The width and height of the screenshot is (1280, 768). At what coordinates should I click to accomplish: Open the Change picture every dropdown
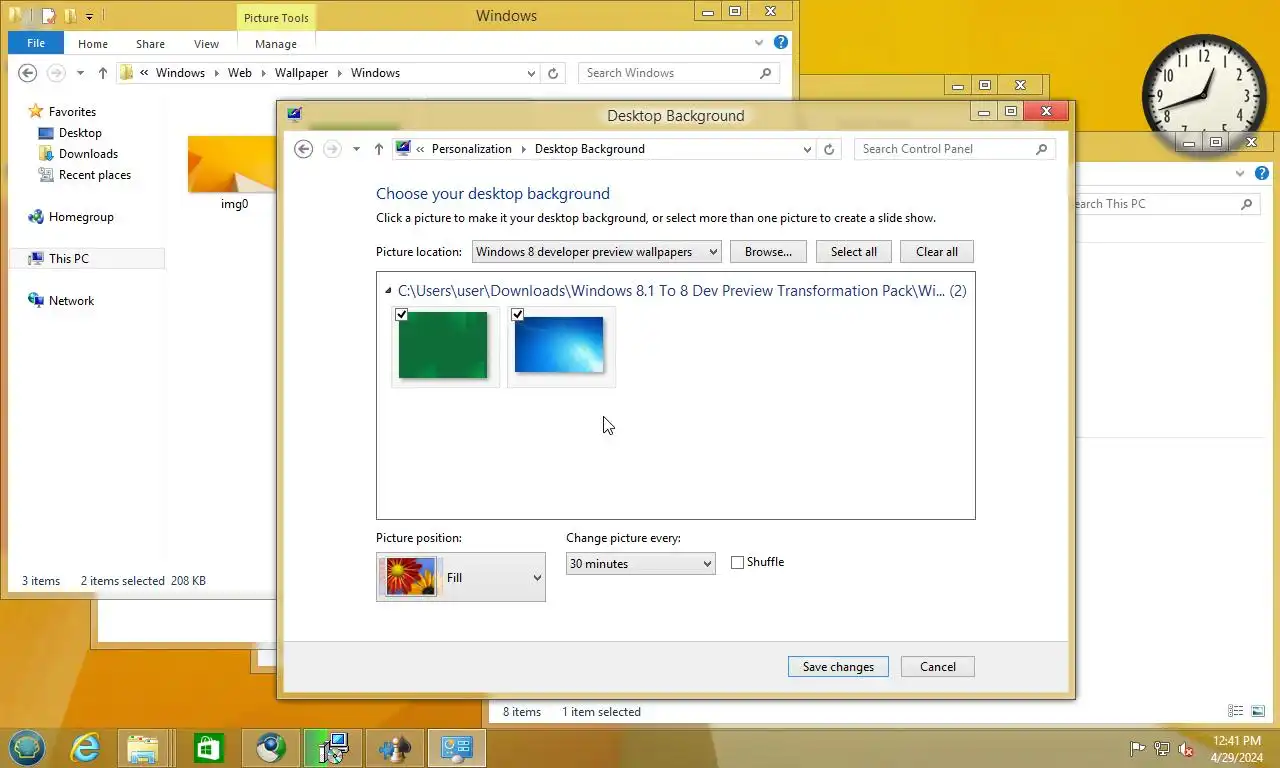coord(640,564)
